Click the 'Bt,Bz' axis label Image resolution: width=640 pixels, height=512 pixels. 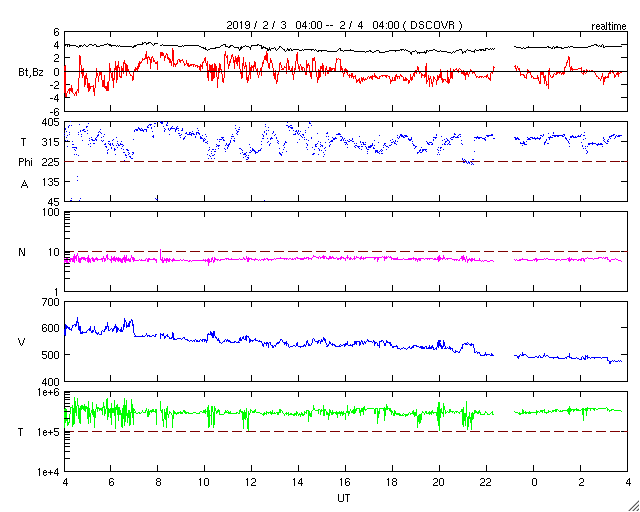31,74
